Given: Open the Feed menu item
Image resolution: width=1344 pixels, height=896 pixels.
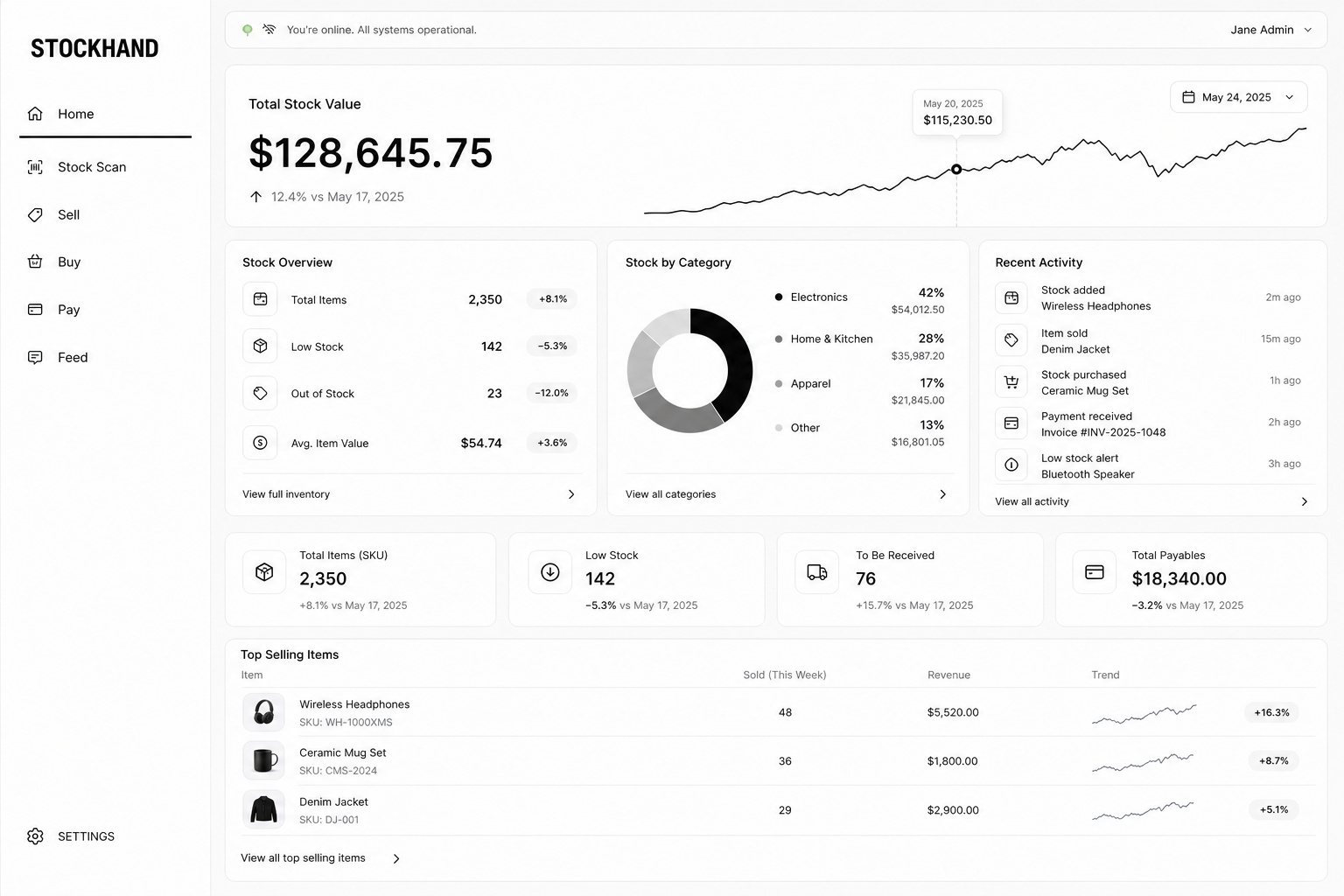Looking at the screenshot, I should tap(105, 357).
